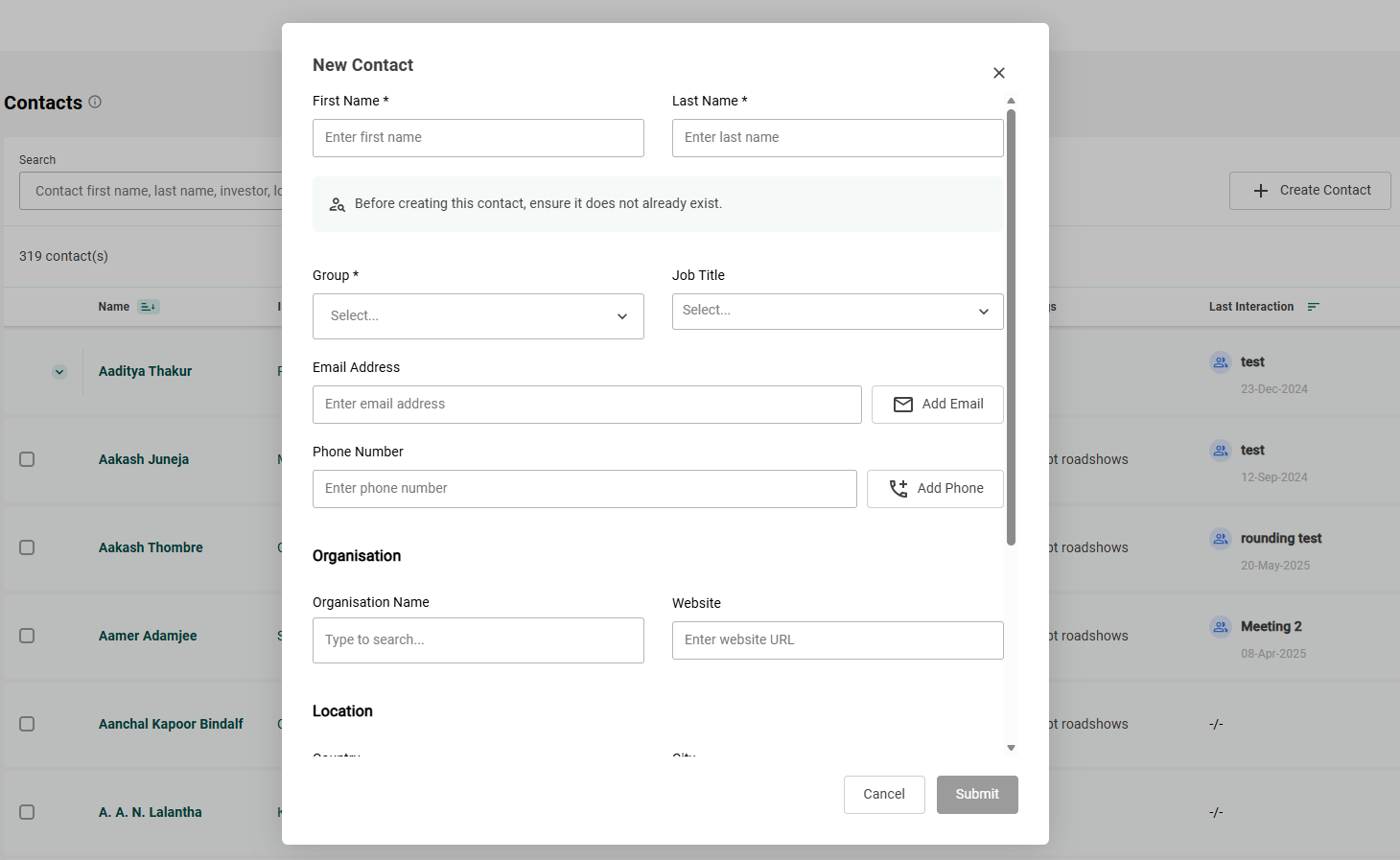Open the Aakash Thombre contact link
The height and width of the screenshot is (860, 1400).
pyautogui.click(x=151, y=547)
